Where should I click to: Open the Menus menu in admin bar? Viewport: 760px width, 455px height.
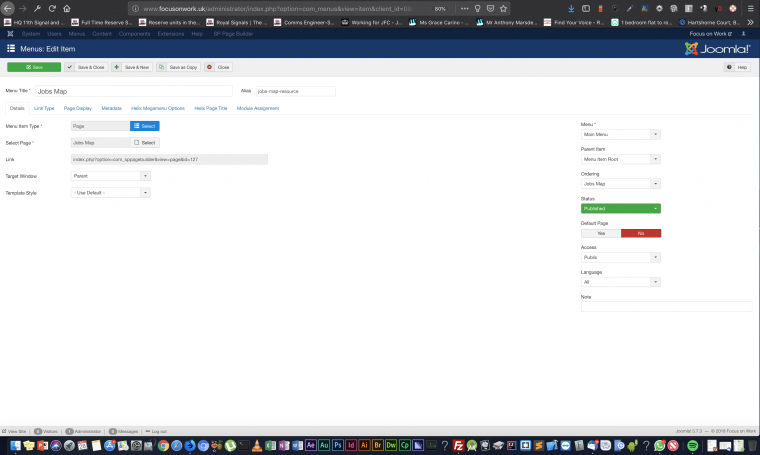tap(77, 33)
